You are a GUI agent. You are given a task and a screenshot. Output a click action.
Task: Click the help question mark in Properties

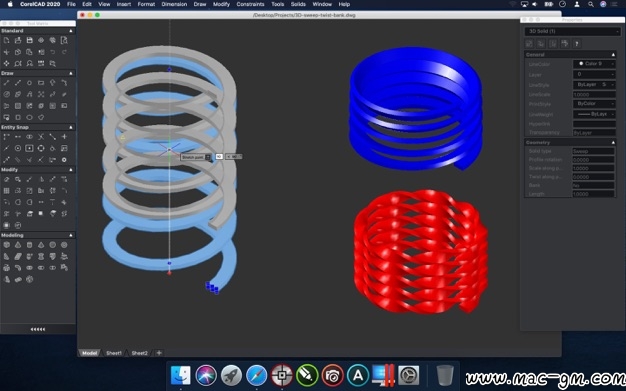point(576,44)
